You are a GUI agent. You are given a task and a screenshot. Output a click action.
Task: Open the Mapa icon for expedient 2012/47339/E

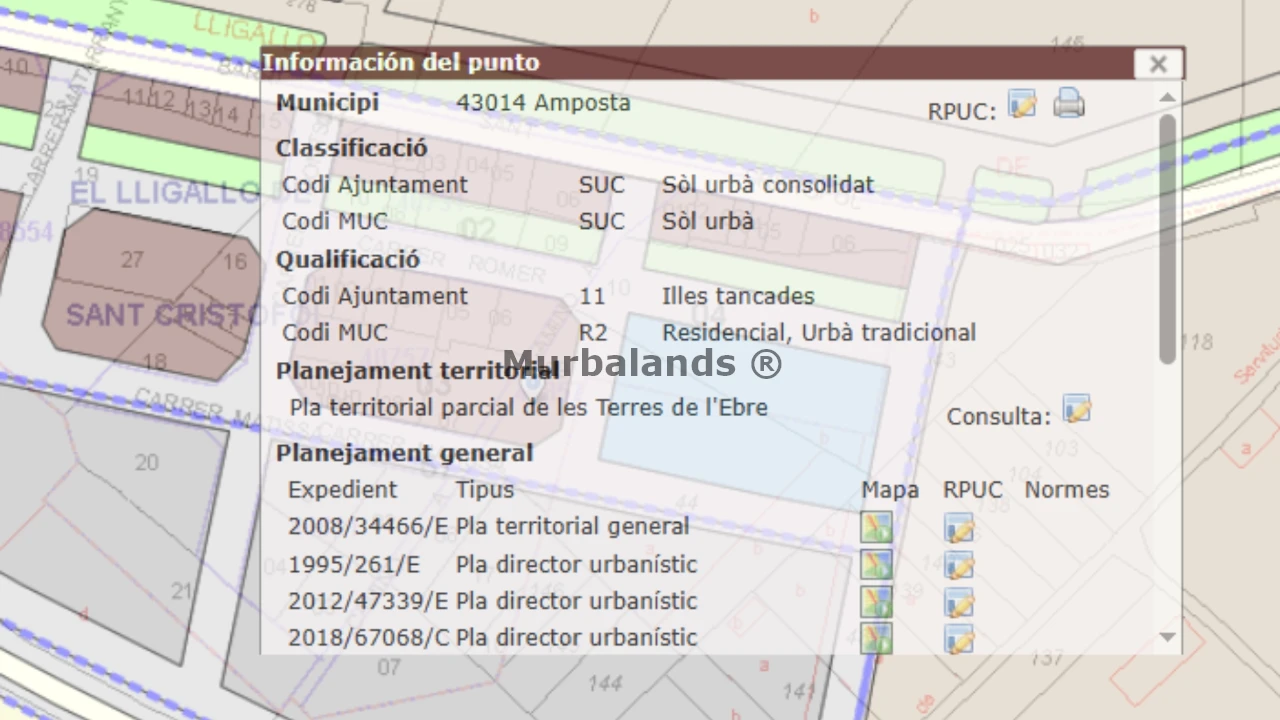(876, 602)
